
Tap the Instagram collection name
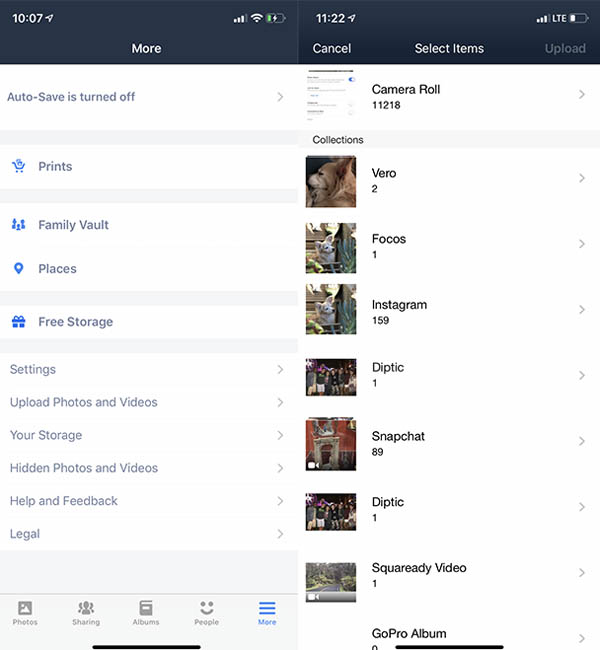(x=399, y=305)
